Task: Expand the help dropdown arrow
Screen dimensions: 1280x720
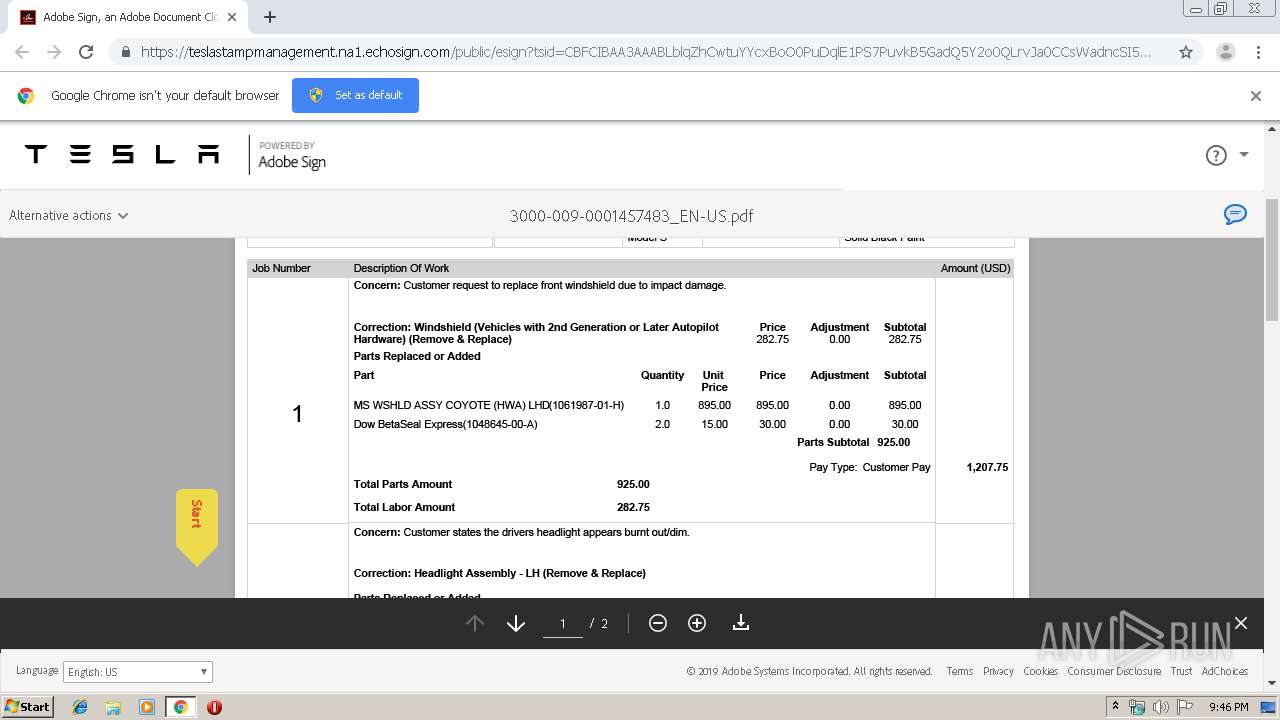Action: pos(1244,155)
